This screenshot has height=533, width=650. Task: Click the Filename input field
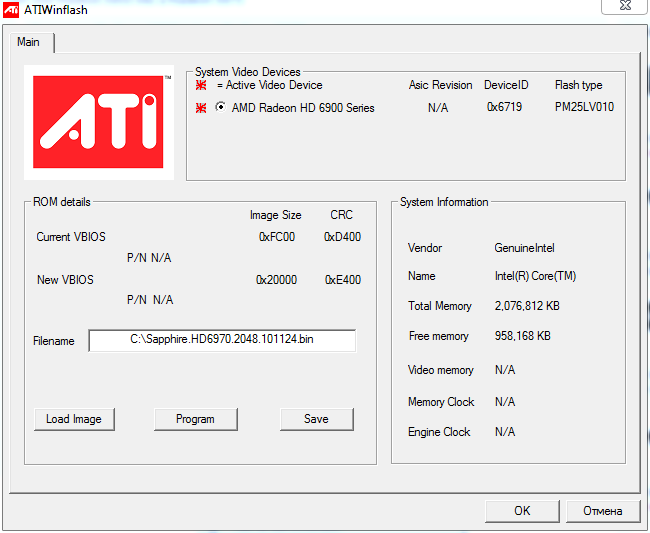(x=222, y=340)
